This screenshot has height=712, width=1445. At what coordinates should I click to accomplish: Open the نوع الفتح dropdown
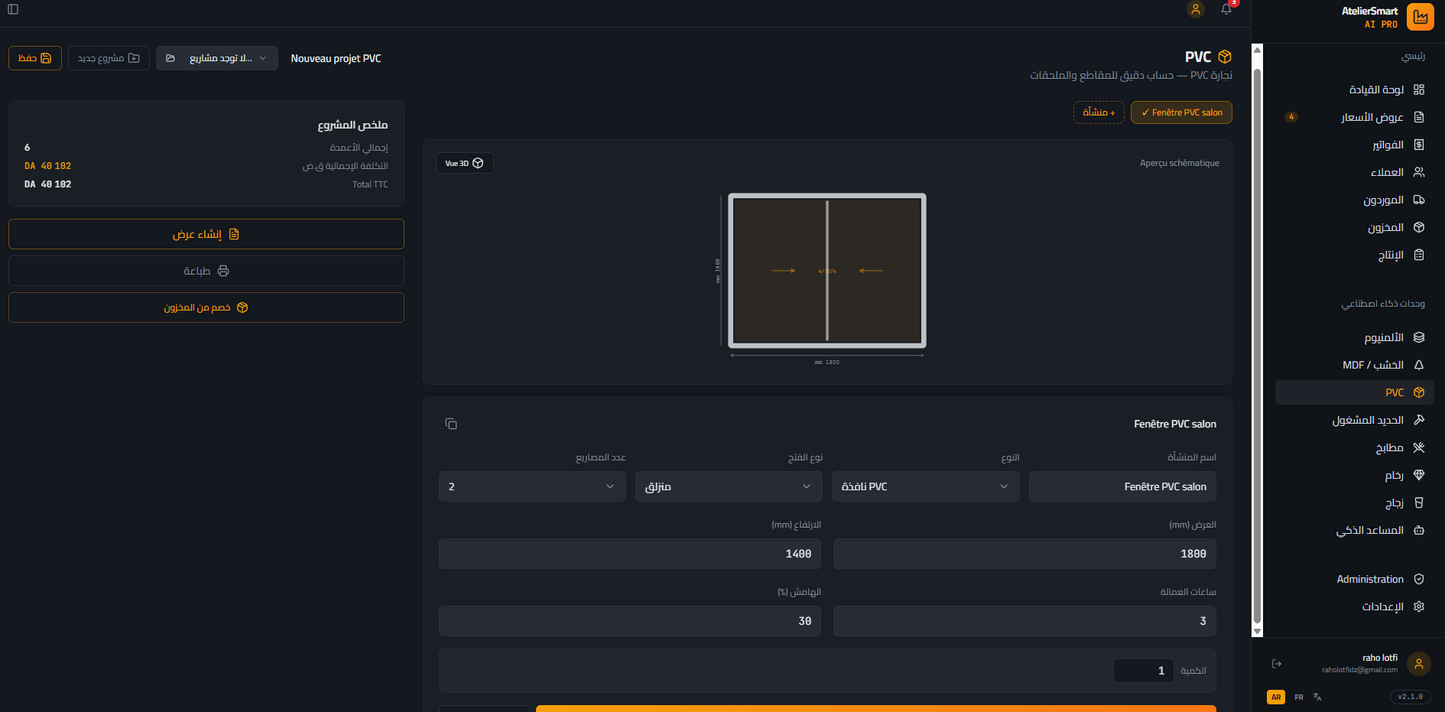coord(728,487)
